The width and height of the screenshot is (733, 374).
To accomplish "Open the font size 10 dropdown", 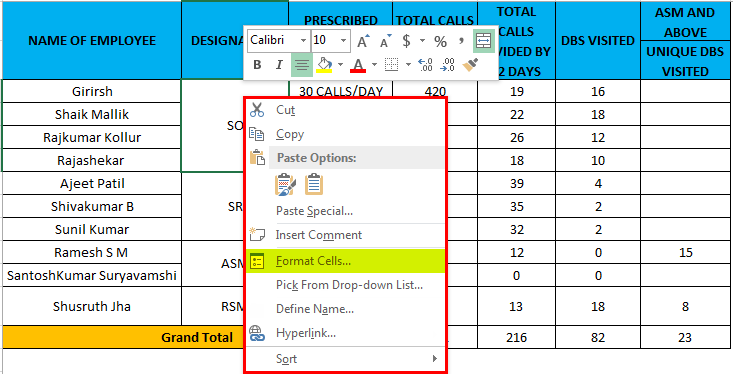I will point(344,41).
